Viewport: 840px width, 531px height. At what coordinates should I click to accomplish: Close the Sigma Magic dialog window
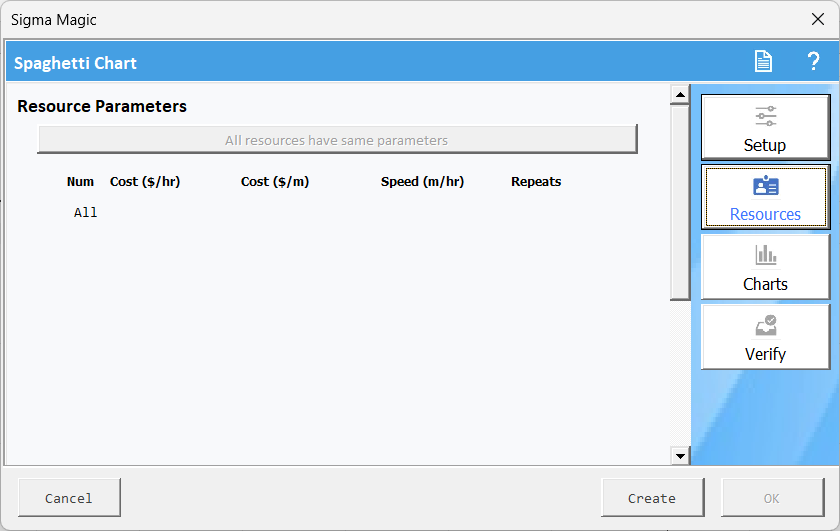pyautogui.click(x=816, y=20)
